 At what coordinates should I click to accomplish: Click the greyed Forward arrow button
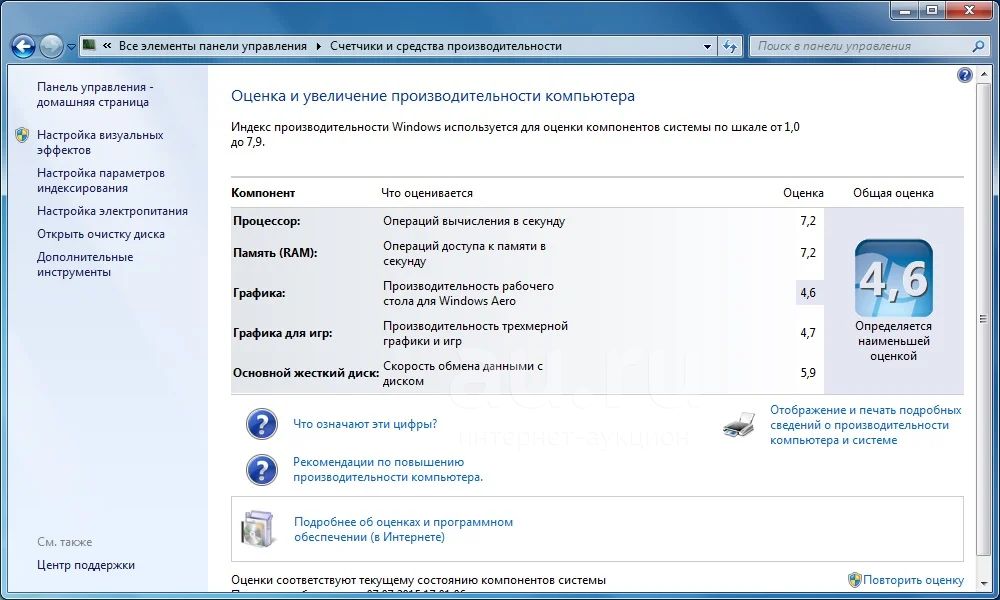coord(51,47)
